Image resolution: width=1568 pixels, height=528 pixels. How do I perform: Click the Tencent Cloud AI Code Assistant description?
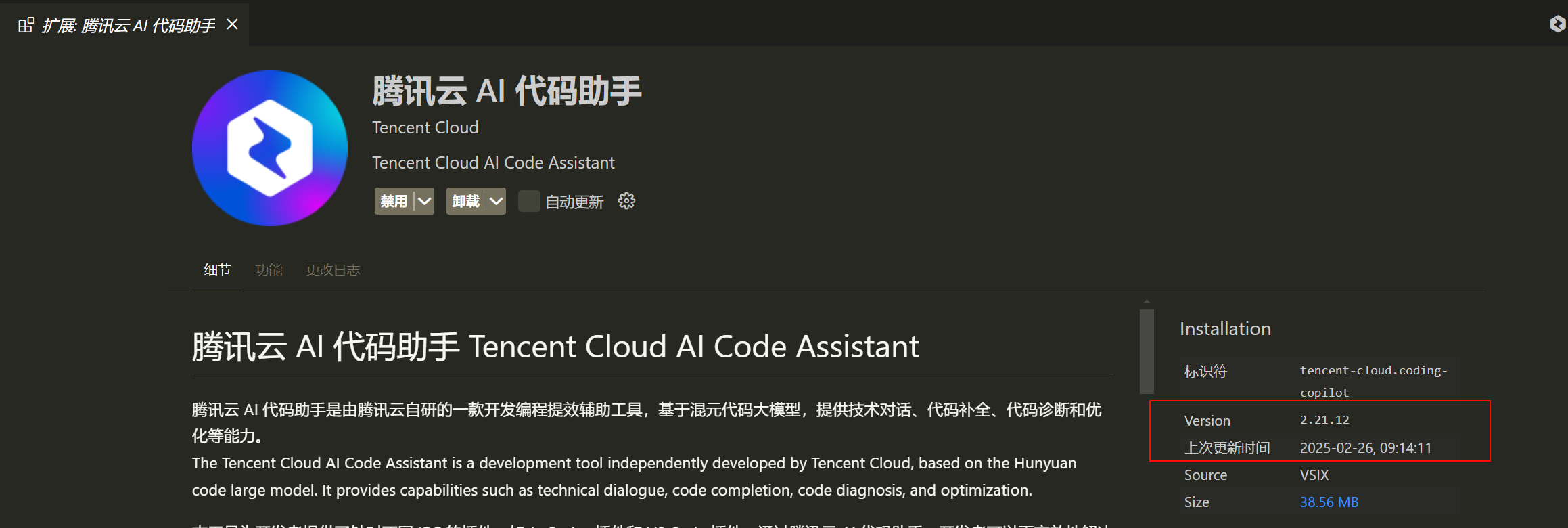click(493, 163)
